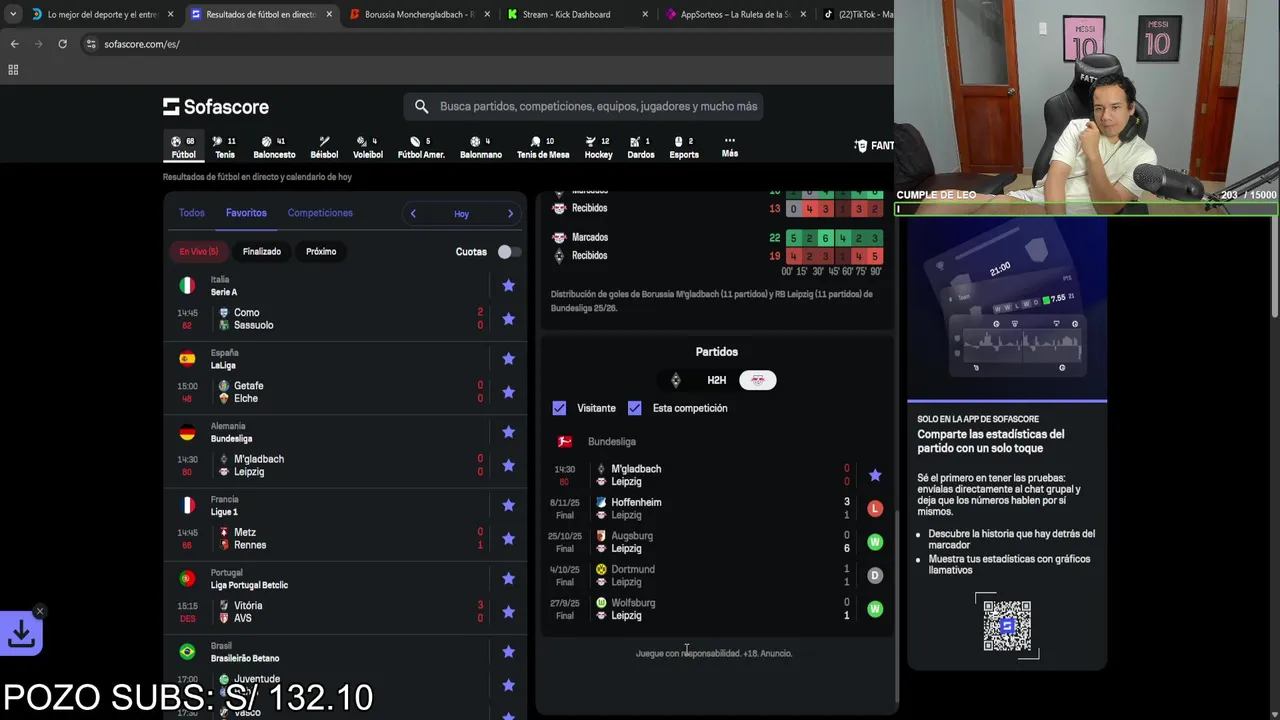Close the download overlay
Image resolution: width=1280 pixels, height=720 pixels.
tap(40, 611)
